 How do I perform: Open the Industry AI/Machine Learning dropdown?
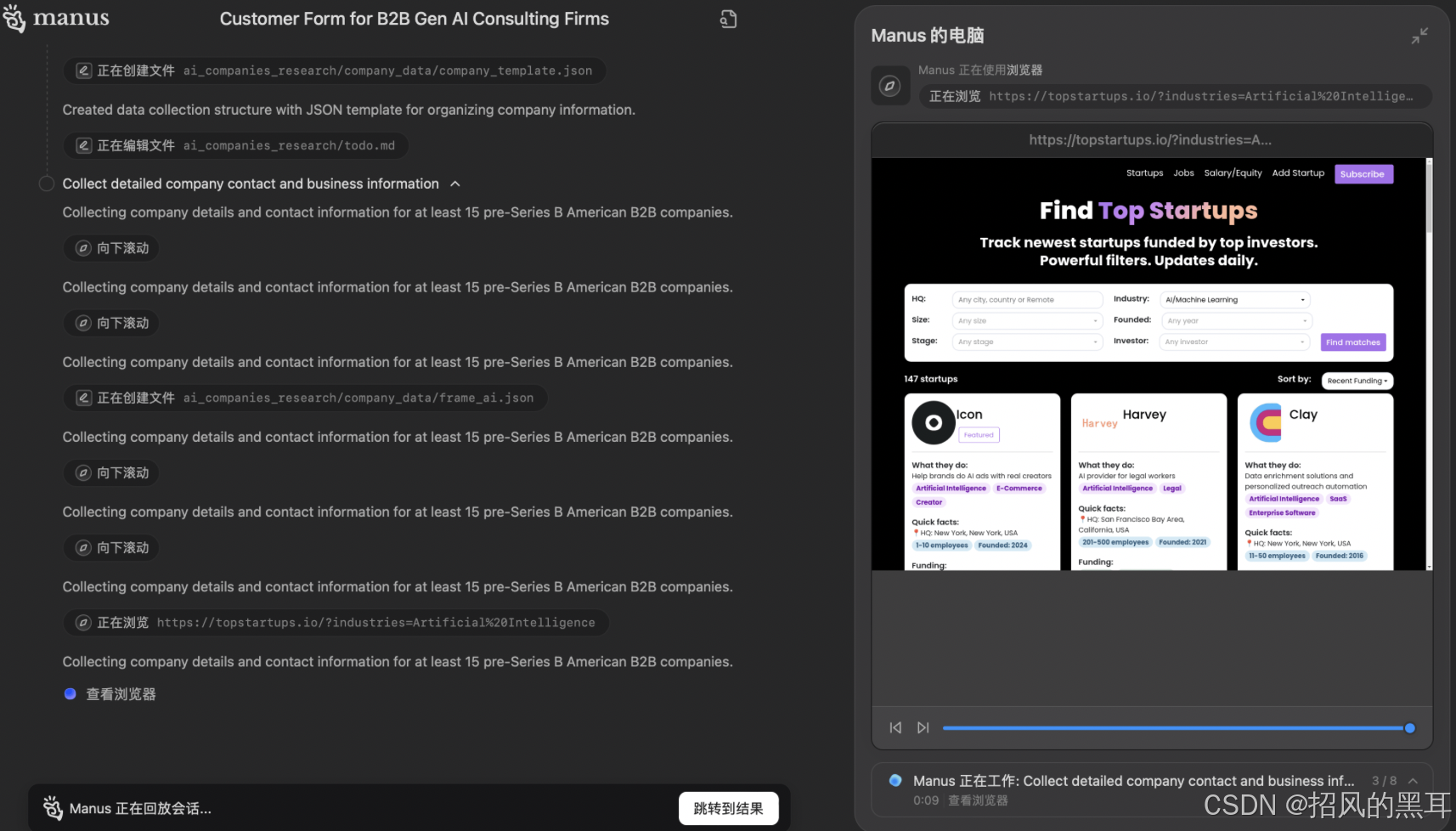point(1235,300)
